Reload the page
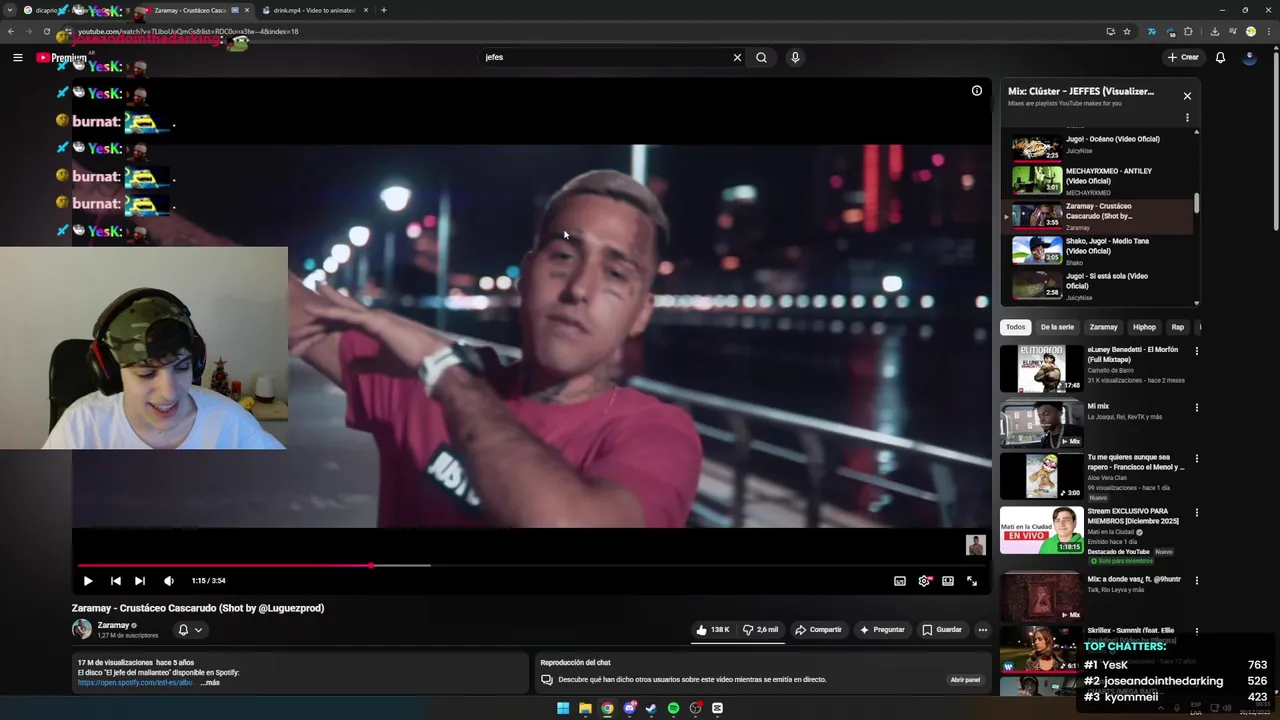1280x720 pixels. [46, 31]
